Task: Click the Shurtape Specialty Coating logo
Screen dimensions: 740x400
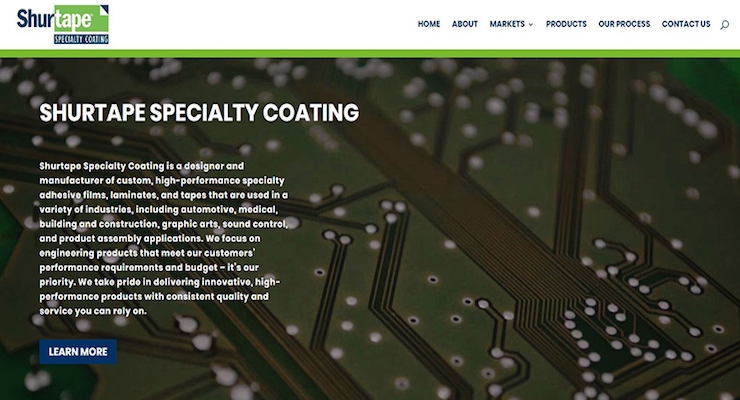Action: (x=63, y=25)
